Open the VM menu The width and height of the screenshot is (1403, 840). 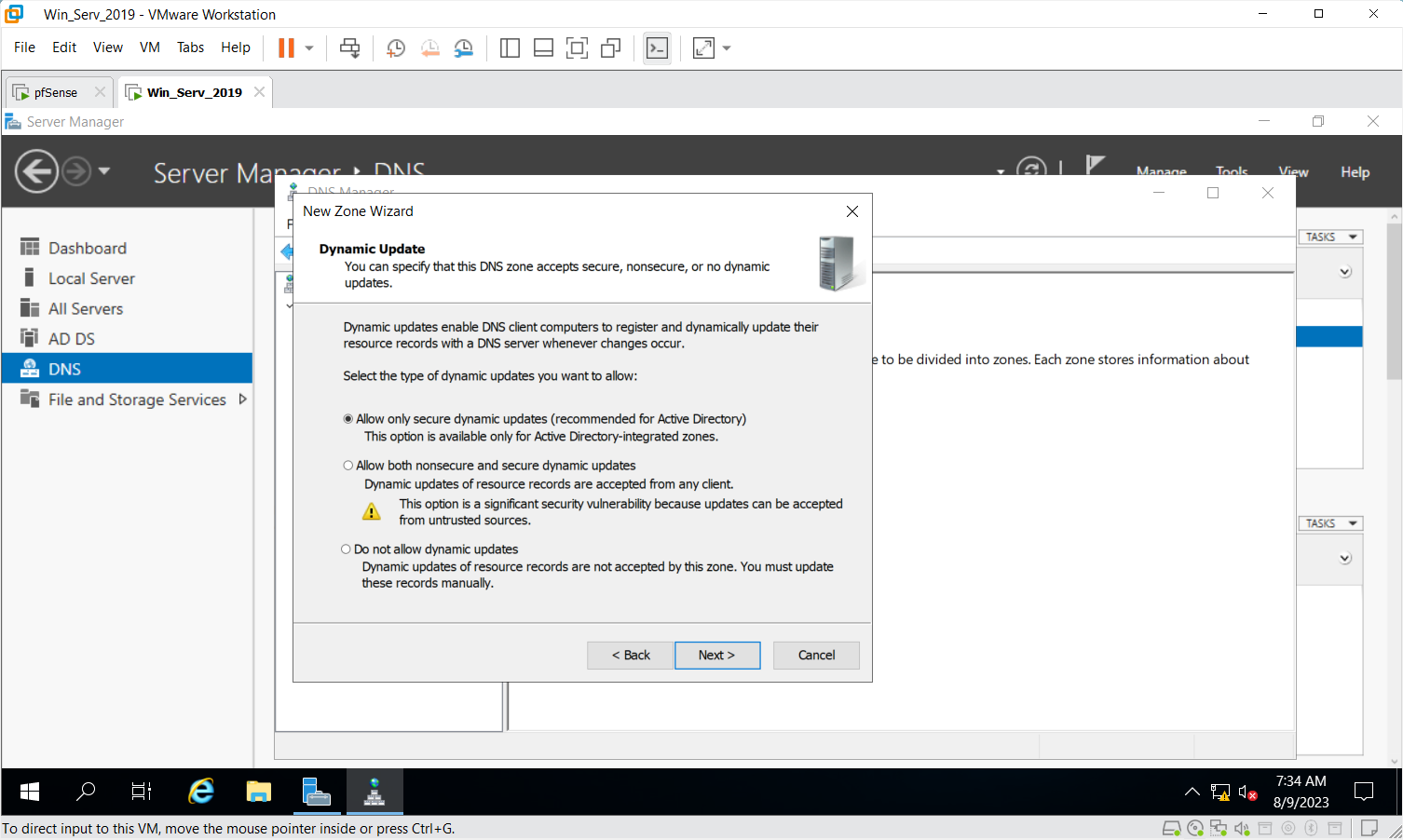pyautogui.click(x=150, y=47)
